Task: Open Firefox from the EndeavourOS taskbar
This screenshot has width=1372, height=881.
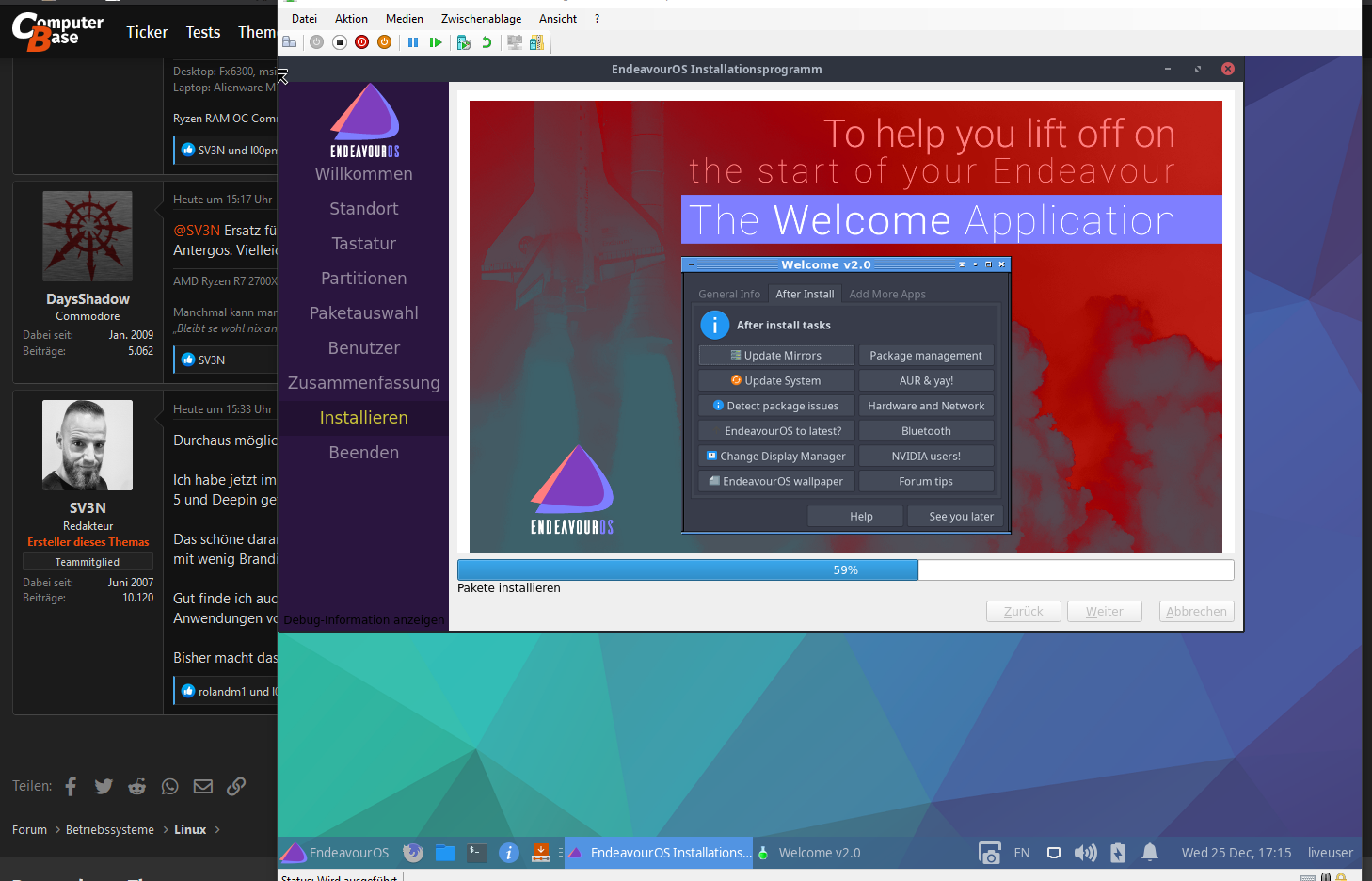Action: tap(413, 853)
